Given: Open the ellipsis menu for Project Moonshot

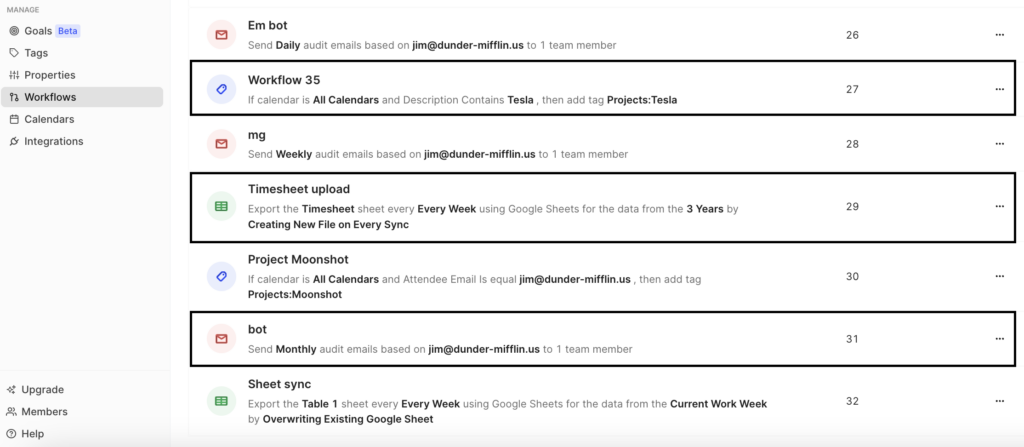Looking at the screenshot, I should point(999,276).
